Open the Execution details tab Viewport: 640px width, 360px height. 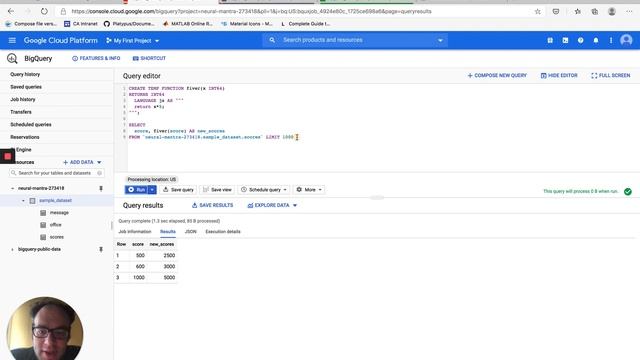[x=223, y=231]
